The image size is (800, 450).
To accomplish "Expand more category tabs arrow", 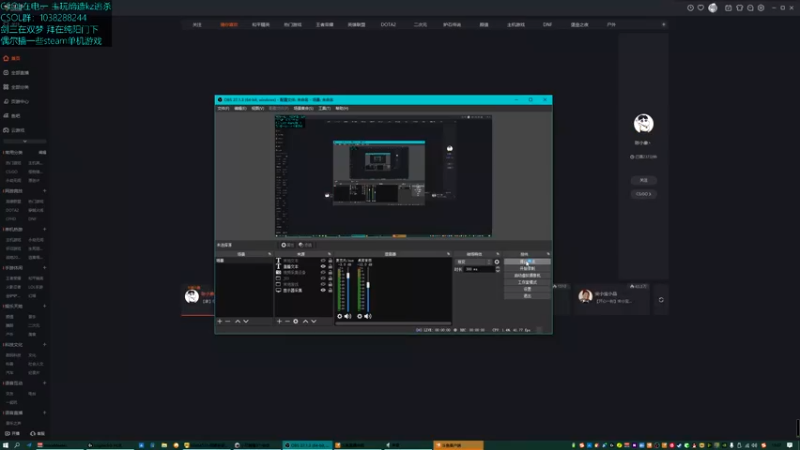I will (x=664, y=24).
